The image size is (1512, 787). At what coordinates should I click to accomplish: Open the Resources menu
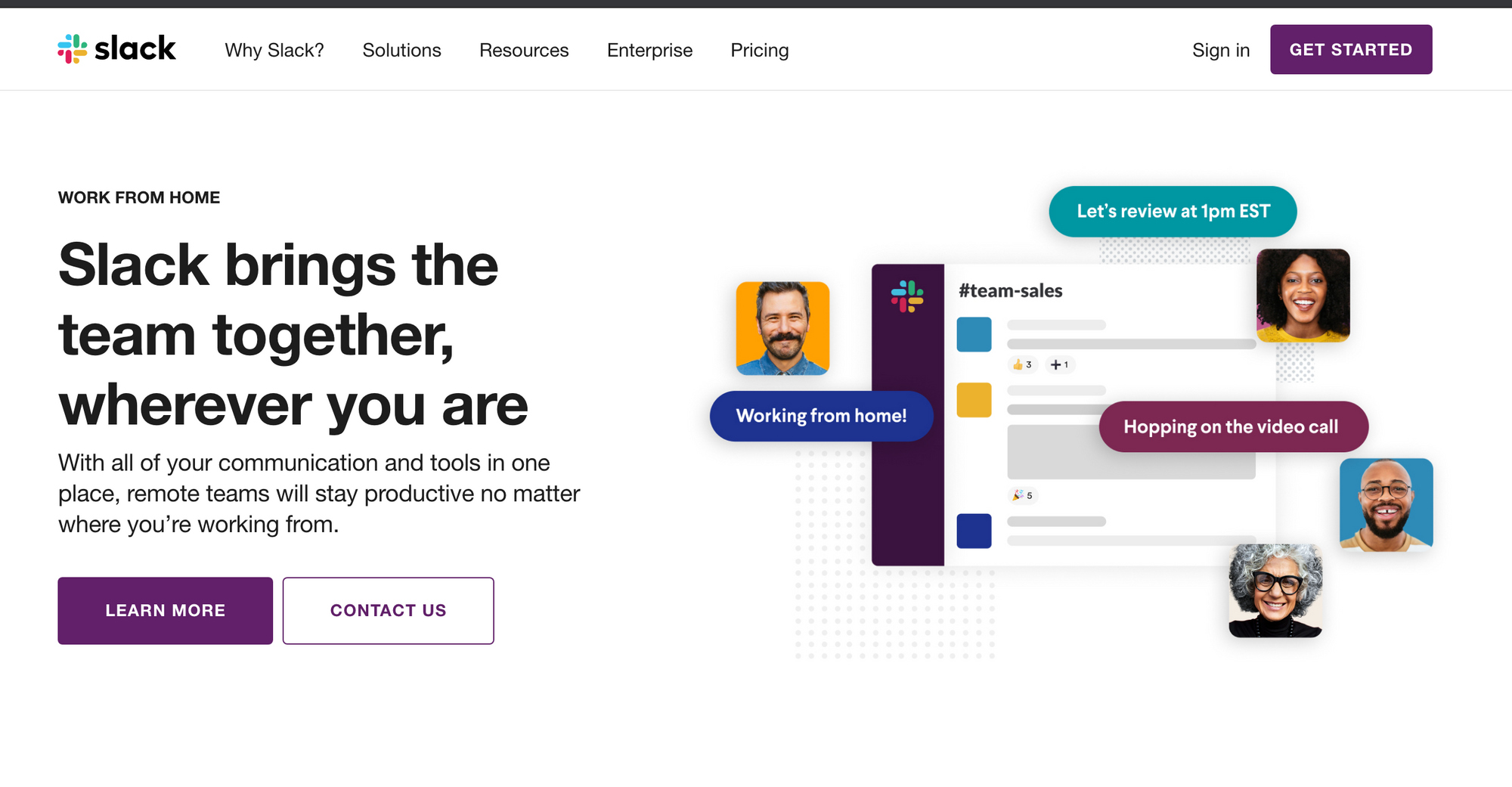pyautogui.click(x=524, y=50)
